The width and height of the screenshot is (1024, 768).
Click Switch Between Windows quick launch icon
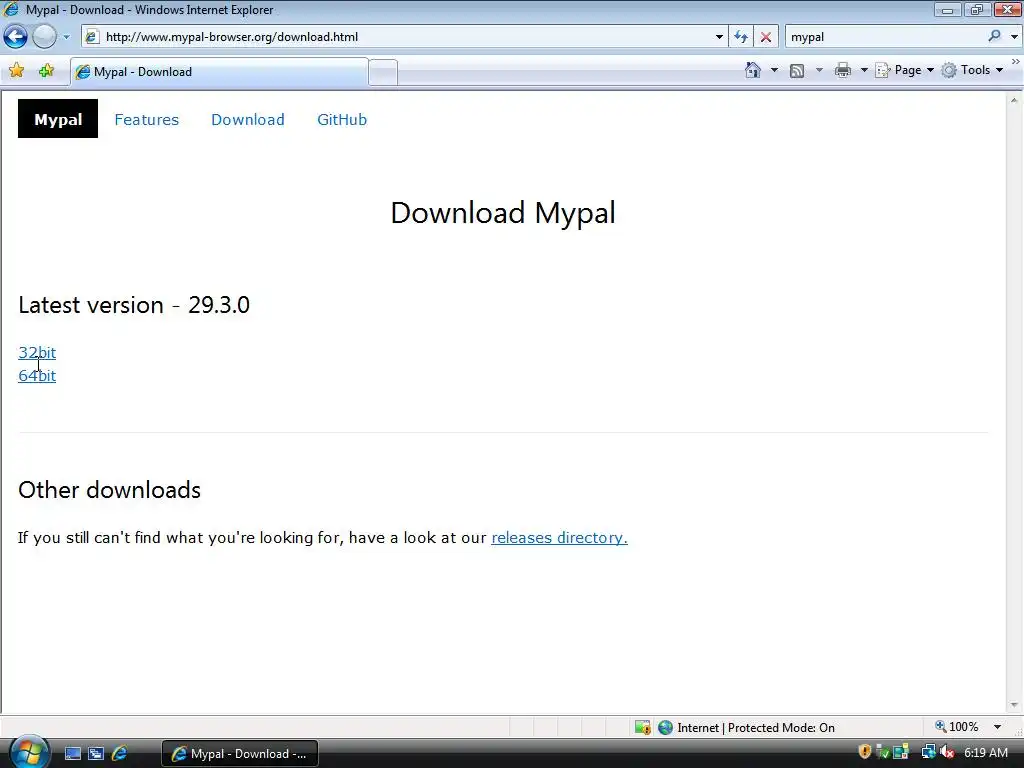point(96,754)
